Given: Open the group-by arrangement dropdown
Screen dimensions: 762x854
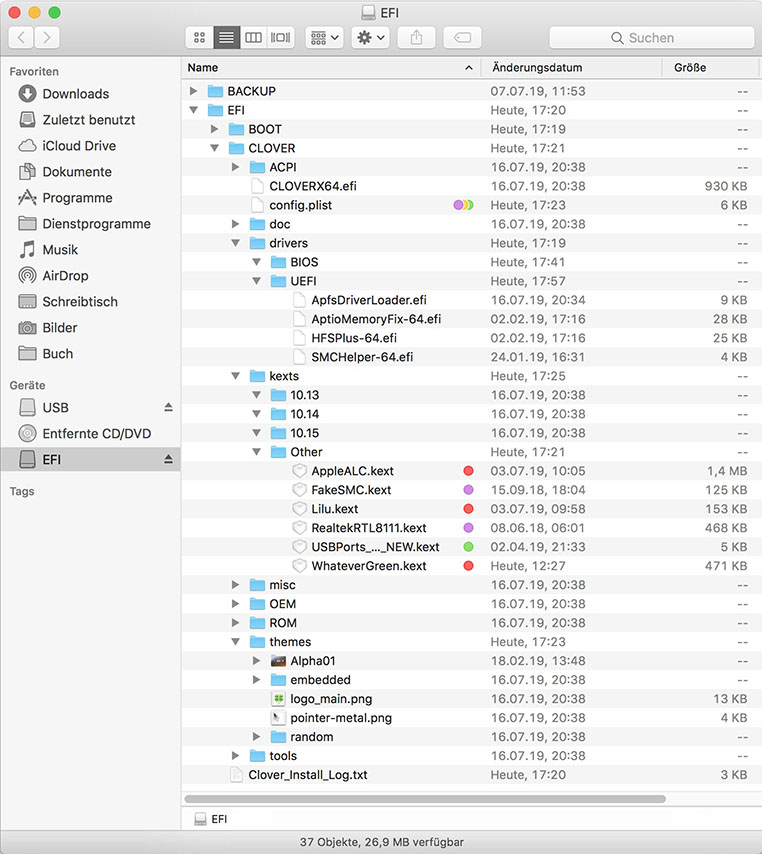Looking at the screenshot, I should click(325, 37).
